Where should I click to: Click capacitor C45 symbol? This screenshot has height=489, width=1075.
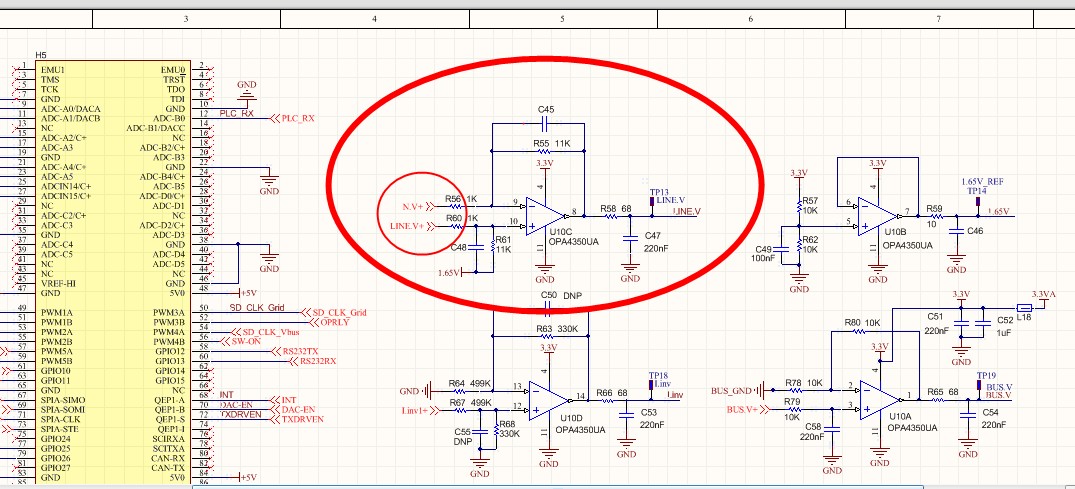[x=546, y=124]
